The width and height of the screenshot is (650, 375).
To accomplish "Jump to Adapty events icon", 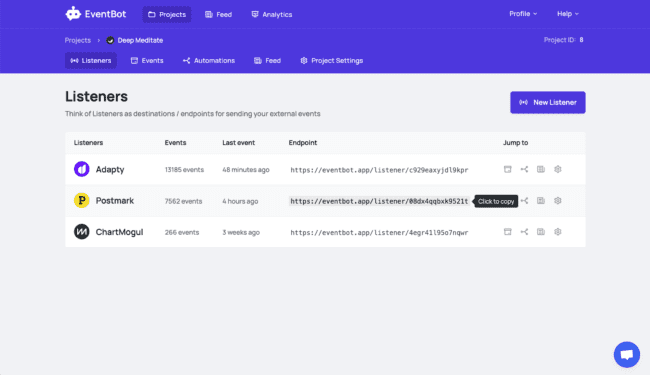I will [x=507, y=169].
